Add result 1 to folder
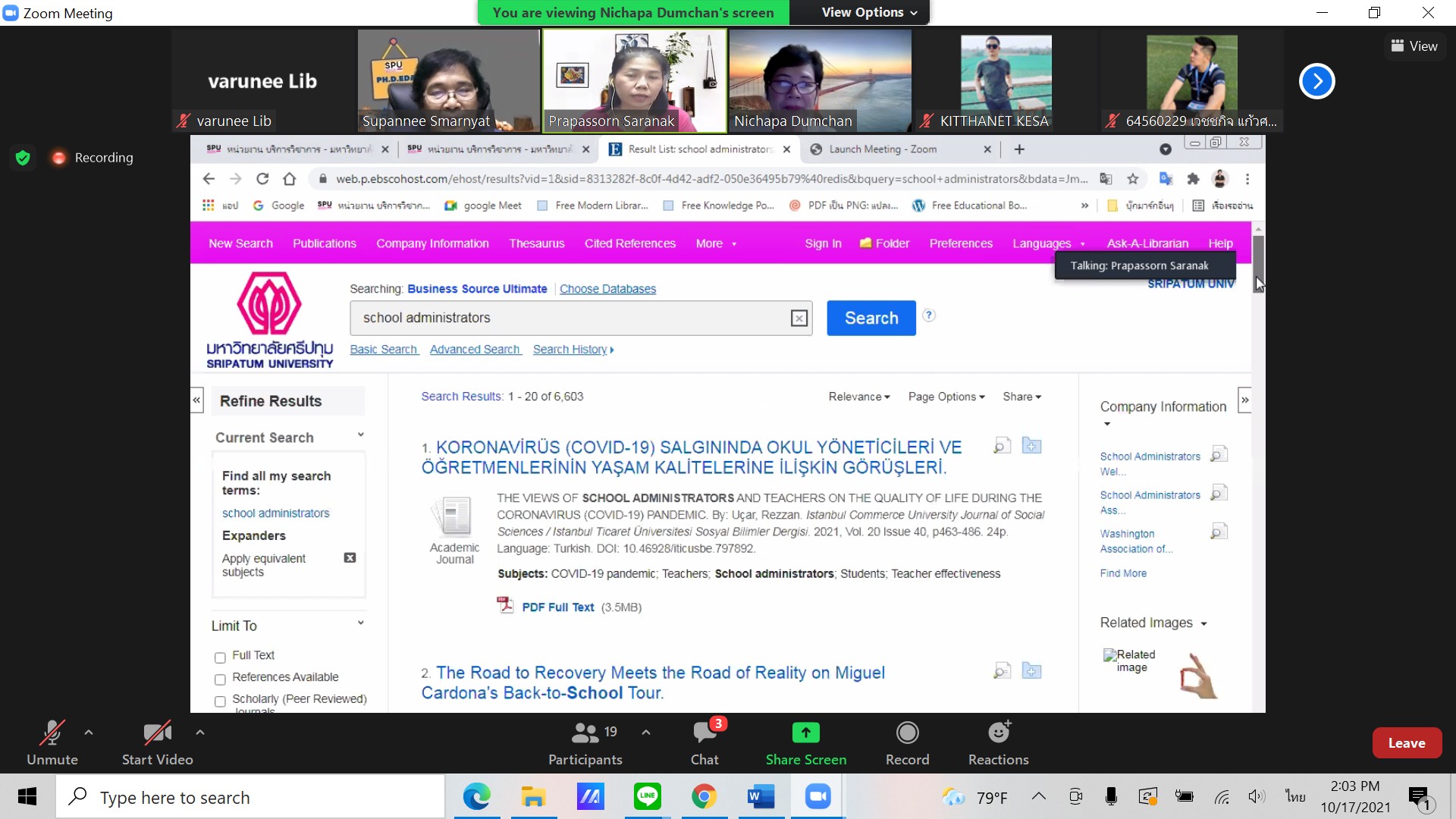This screenshot has height=819, width=1456. (x=1031, y=446)
